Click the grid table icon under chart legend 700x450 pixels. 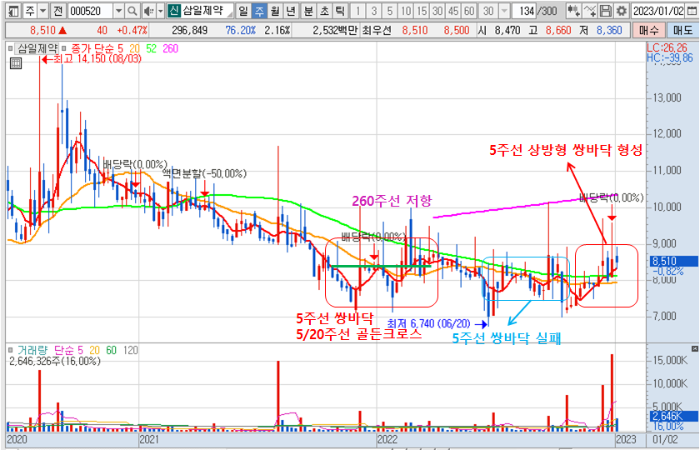click(16, 63)
